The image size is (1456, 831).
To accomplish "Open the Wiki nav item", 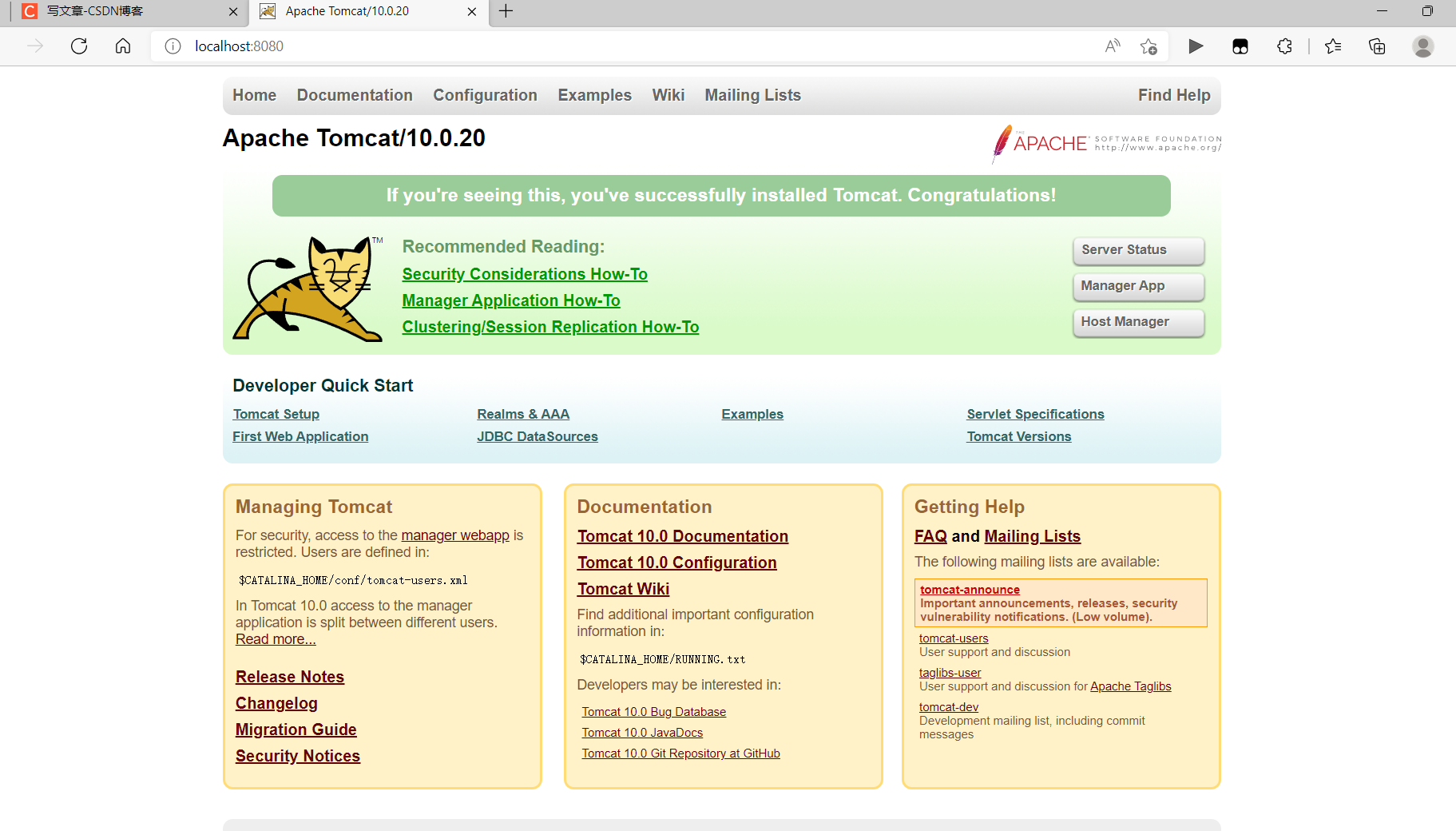I will (668, 95).
